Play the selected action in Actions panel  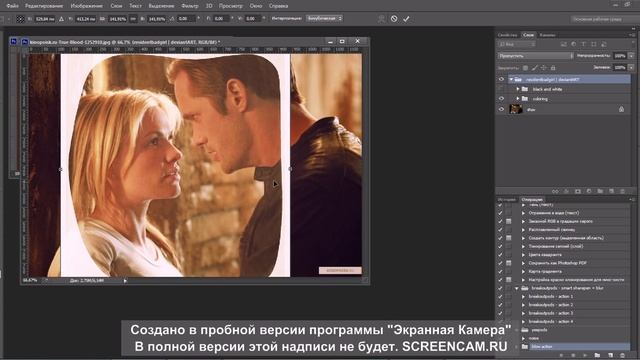click(585, 356)
